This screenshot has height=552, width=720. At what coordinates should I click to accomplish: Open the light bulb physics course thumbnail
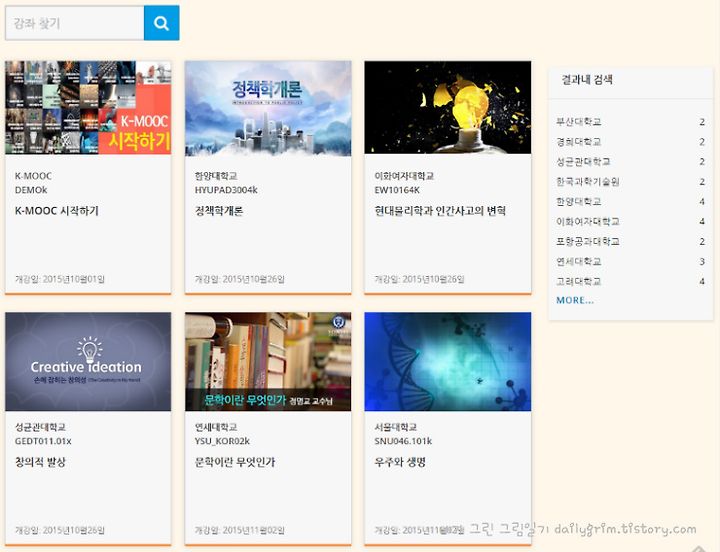448,107
